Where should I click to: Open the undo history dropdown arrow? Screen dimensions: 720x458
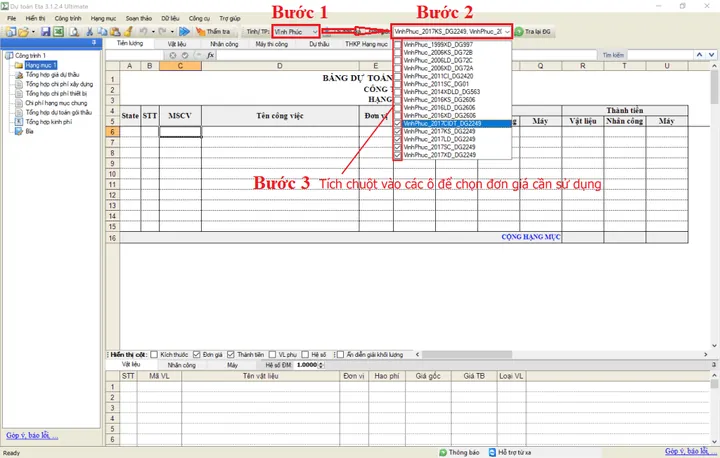click(153, 32)
